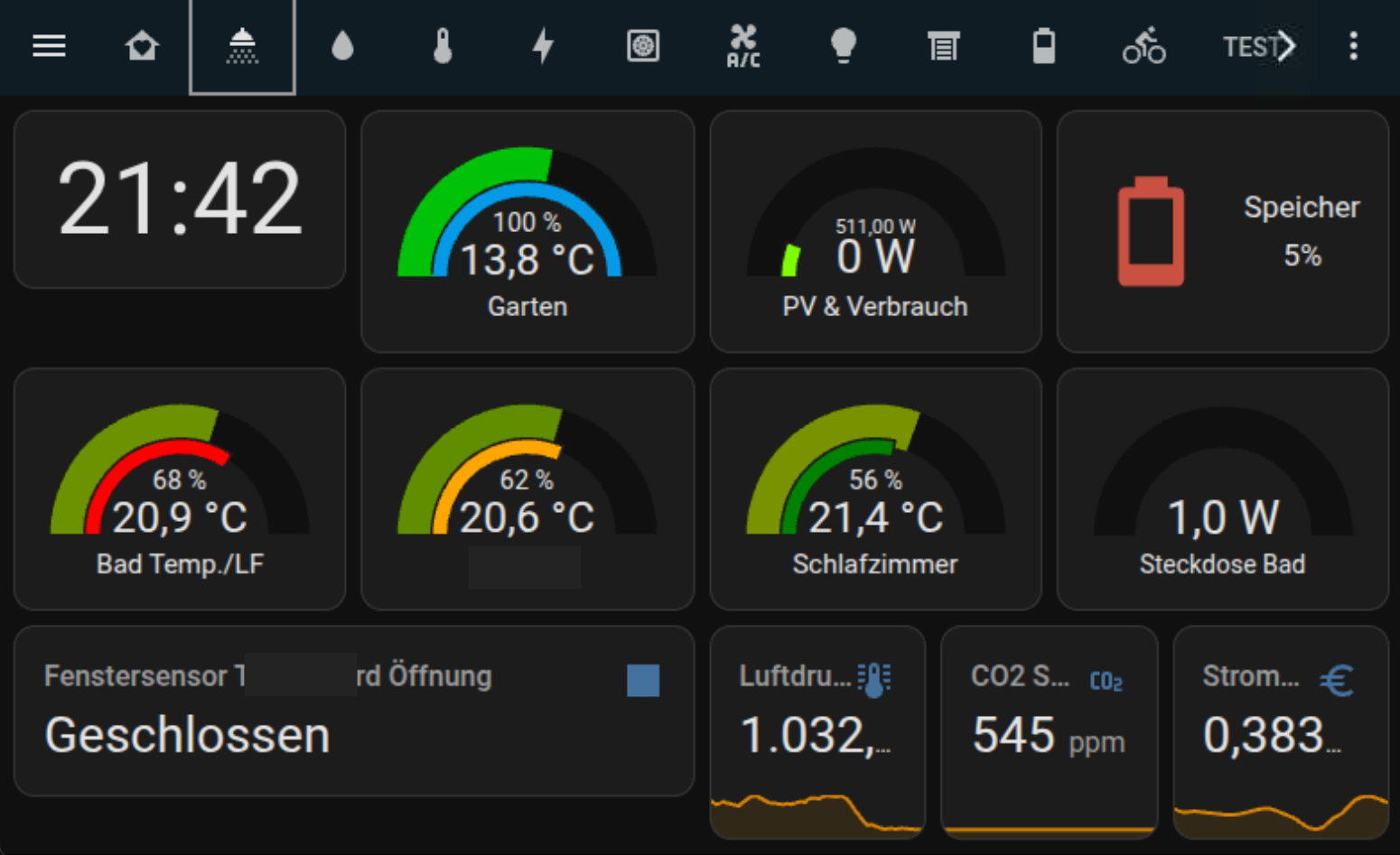Open the water drop view

point(342,46)
